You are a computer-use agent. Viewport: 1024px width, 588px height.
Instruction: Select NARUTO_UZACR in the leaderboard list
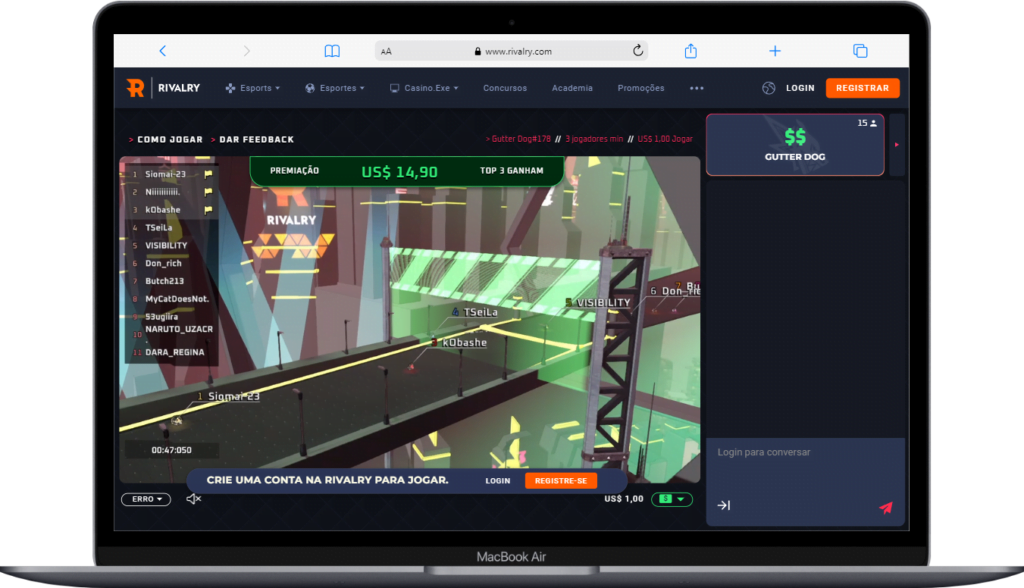pos(179,329)
